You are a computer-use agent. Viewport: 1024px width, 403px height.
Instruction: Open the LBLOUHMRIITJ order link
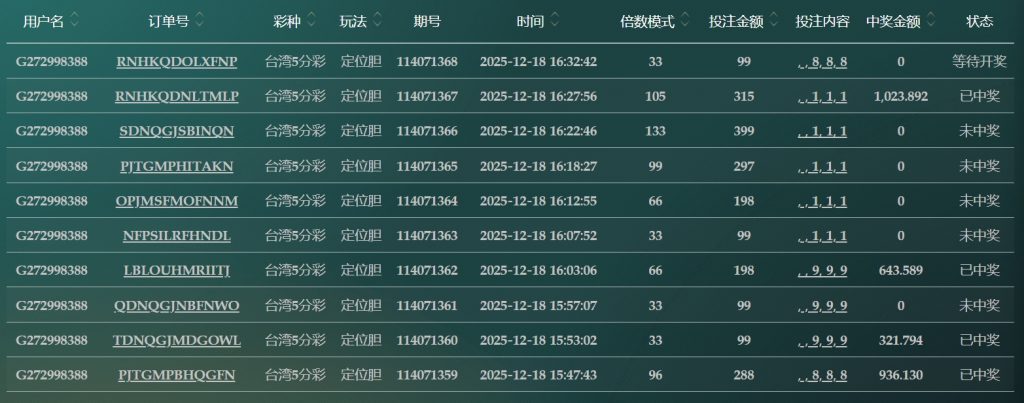click(177, 270)
